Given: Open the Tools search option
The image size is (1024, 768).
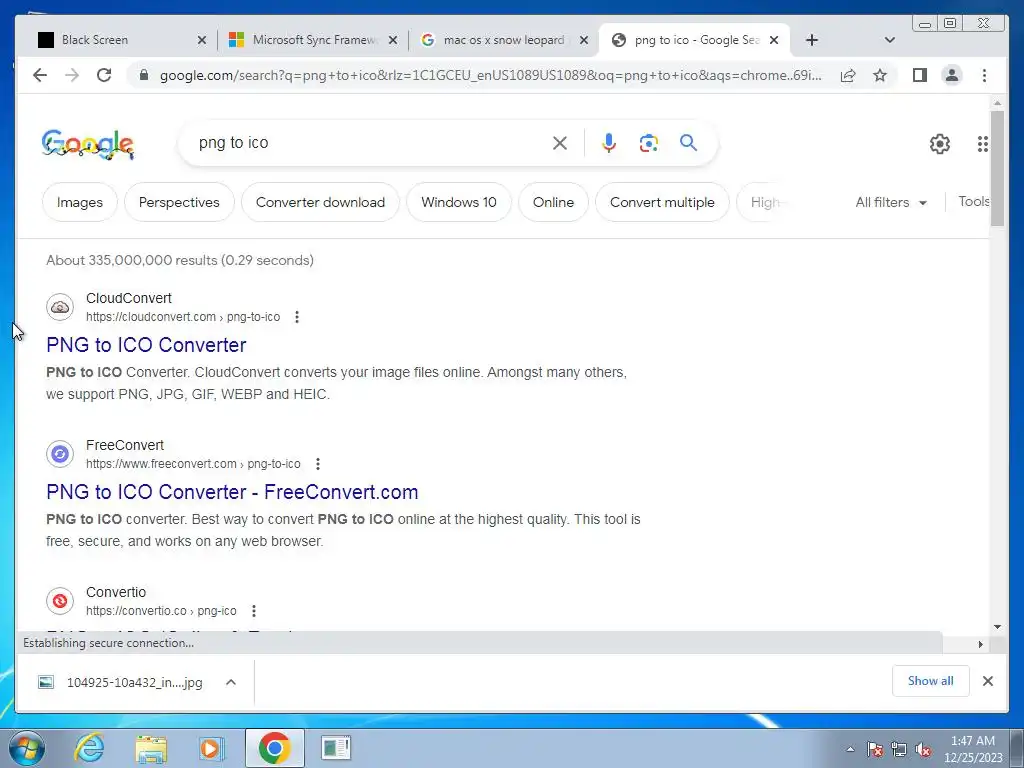Looking at the screenshot, I should click(974, 202).
